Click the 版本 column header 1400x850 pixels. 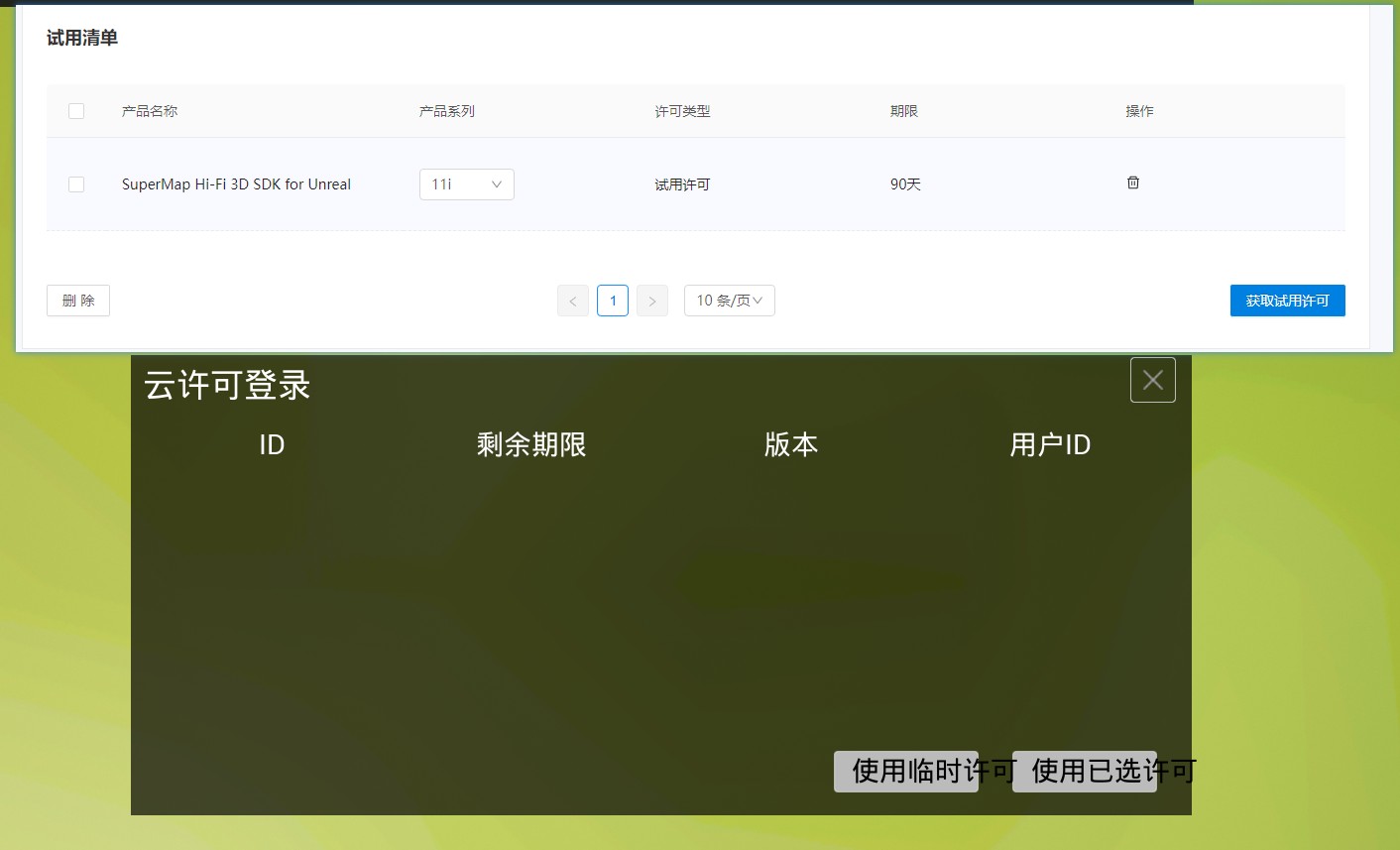791,444
